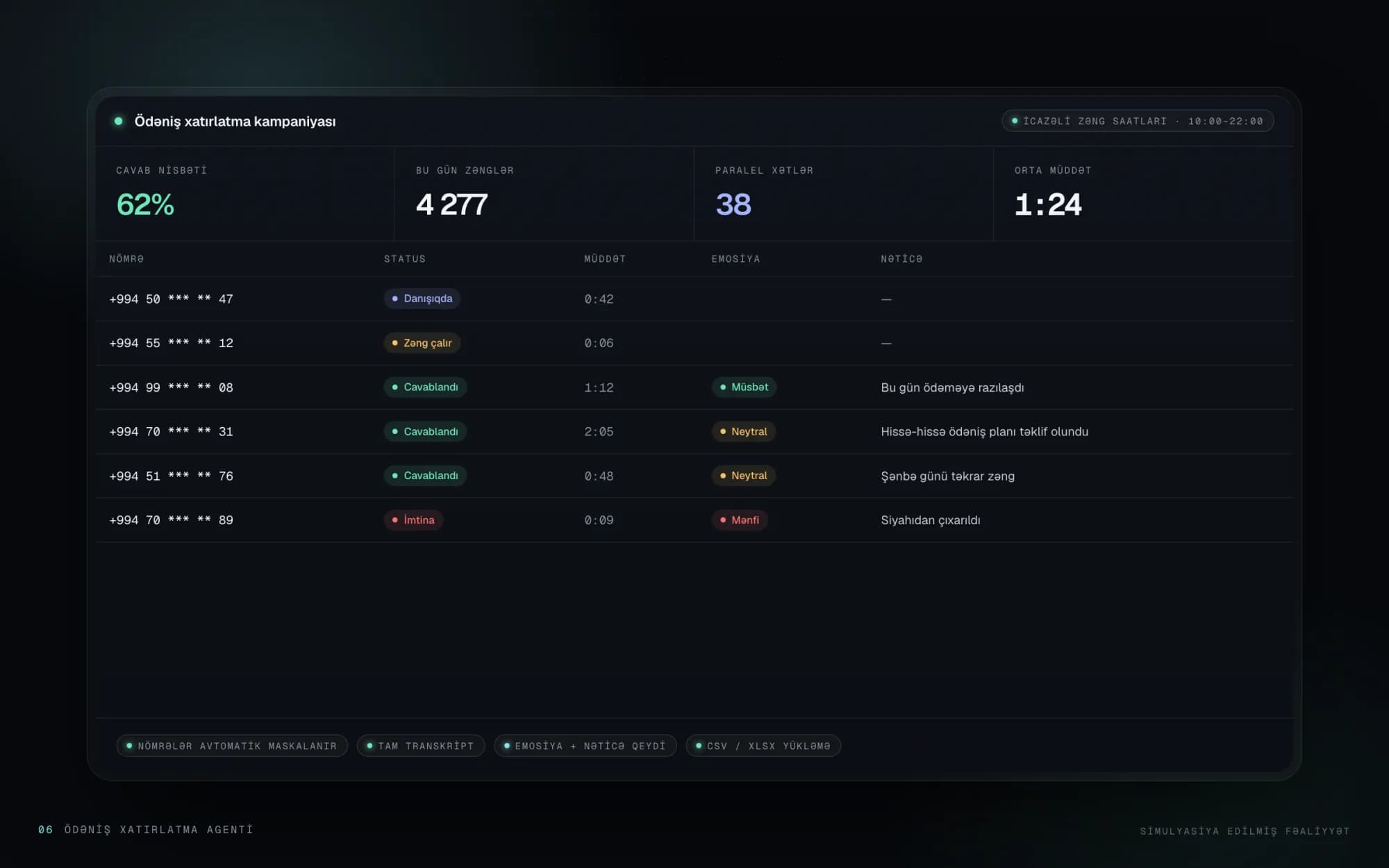Select phone number +994 51 *** ** 76
This screenshot has width=1389, height=868.
(171, 476)
